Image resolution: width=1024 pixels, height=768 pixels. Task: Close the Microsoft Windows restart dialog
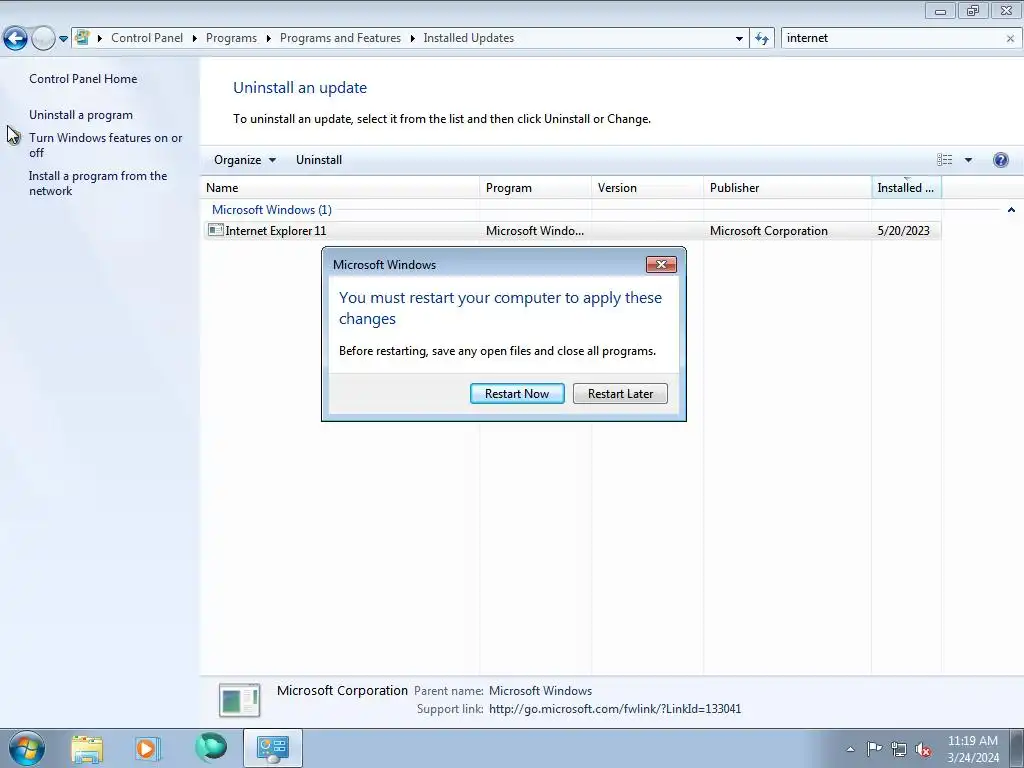tap(661, 264)
